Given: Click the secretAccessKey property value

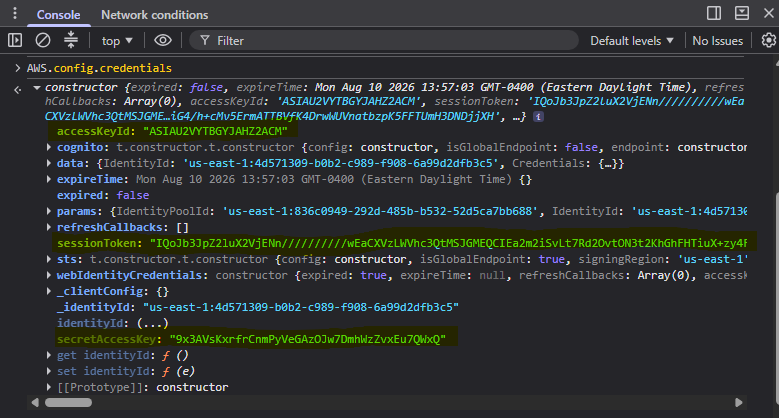Looking at the screenshot, I should [308, 339].
